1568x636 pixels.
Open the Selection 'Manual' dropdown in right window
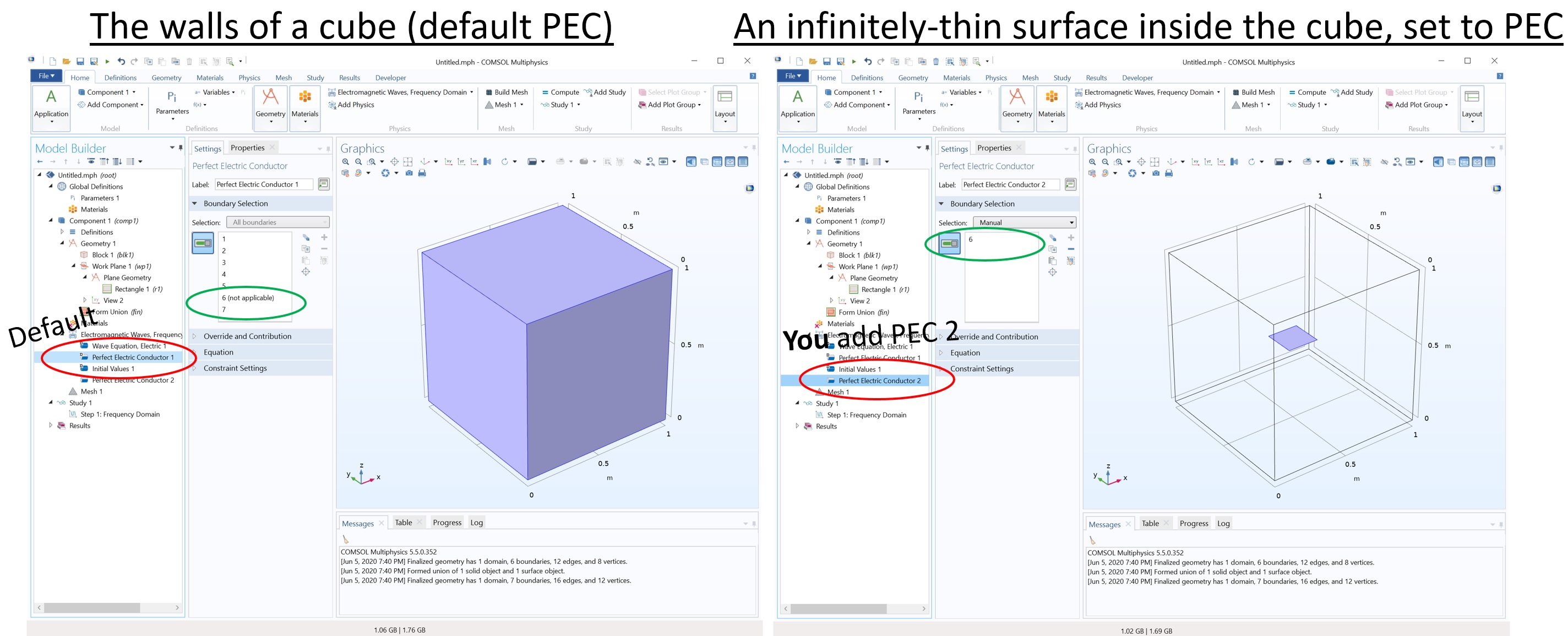pos(1024,223)
